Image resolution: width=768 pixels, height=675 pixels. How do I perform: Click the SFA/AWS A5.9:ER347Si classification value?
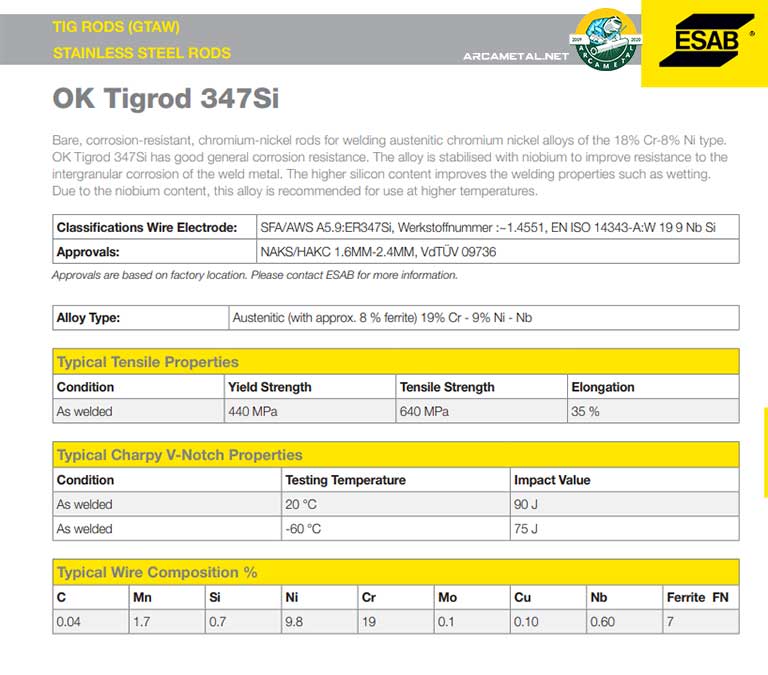488,227
